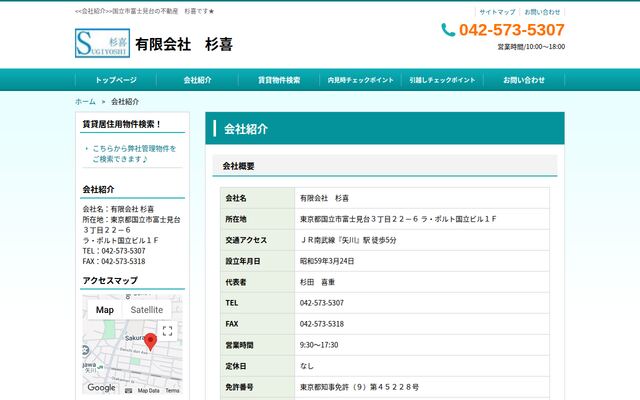Click 会社紹介 breadcrumb current page text
Screen dimensions: 640x400
[x=125, y=102]
